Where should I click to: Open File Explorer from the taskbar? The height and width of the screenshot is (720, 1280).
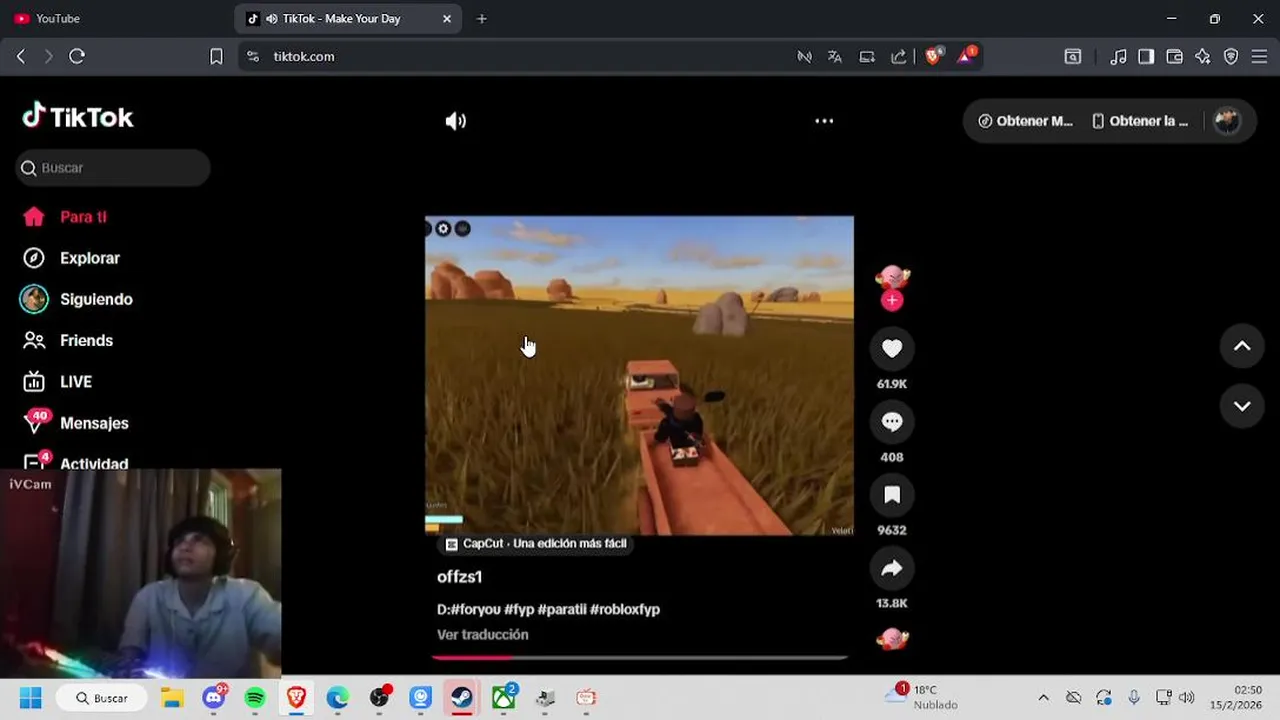(x=173, y=698)
